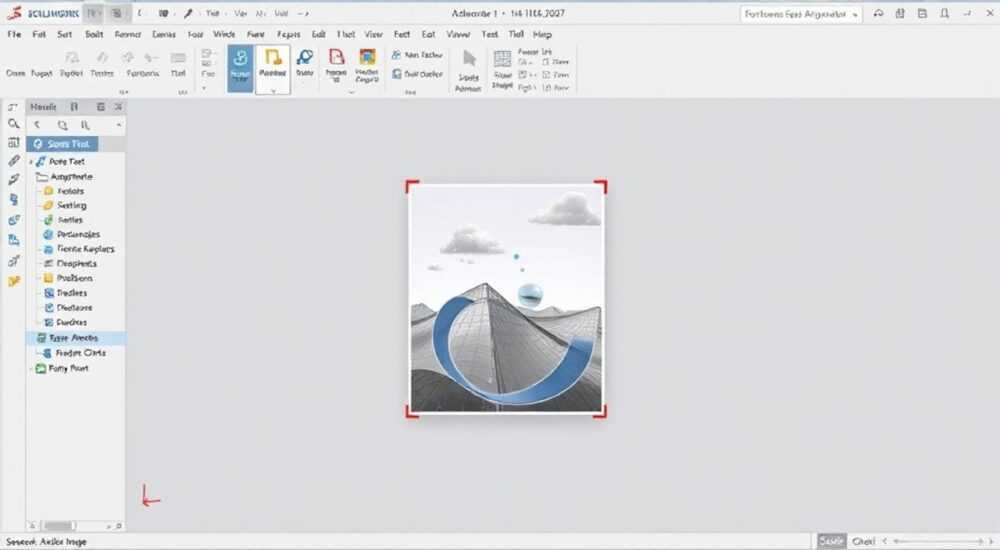Click the yellow icon at bottom of left sidebar

[x=13, y=281]
